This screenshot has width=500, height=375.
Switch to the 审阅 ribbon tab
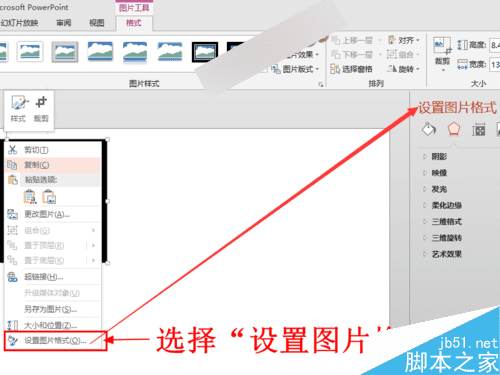(64, 23)
